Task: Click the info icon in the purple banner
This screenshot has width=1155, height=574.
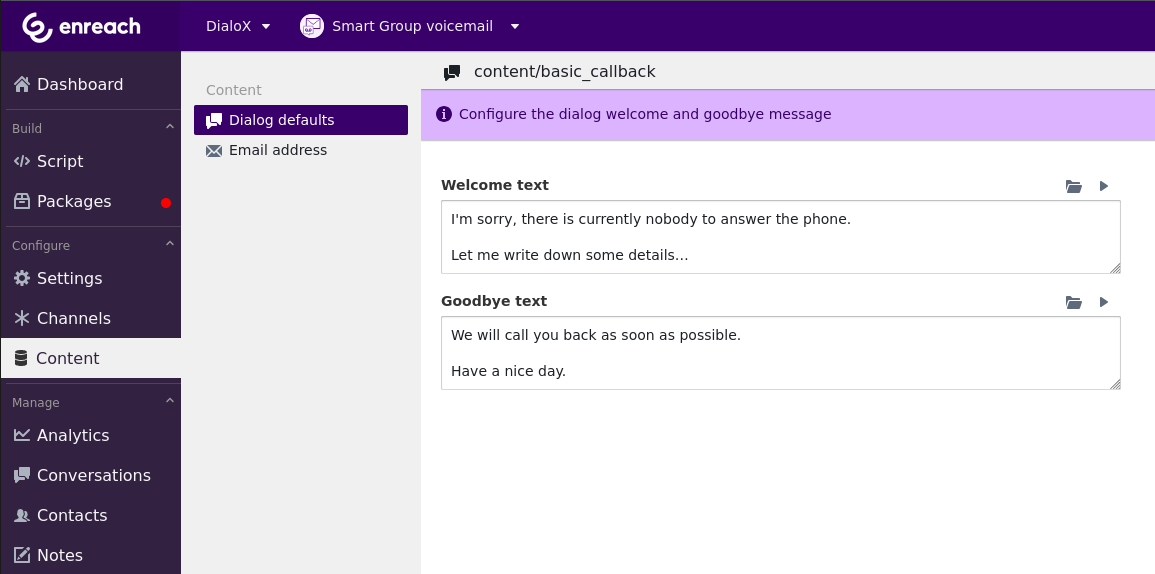Action: coord(444,114)
